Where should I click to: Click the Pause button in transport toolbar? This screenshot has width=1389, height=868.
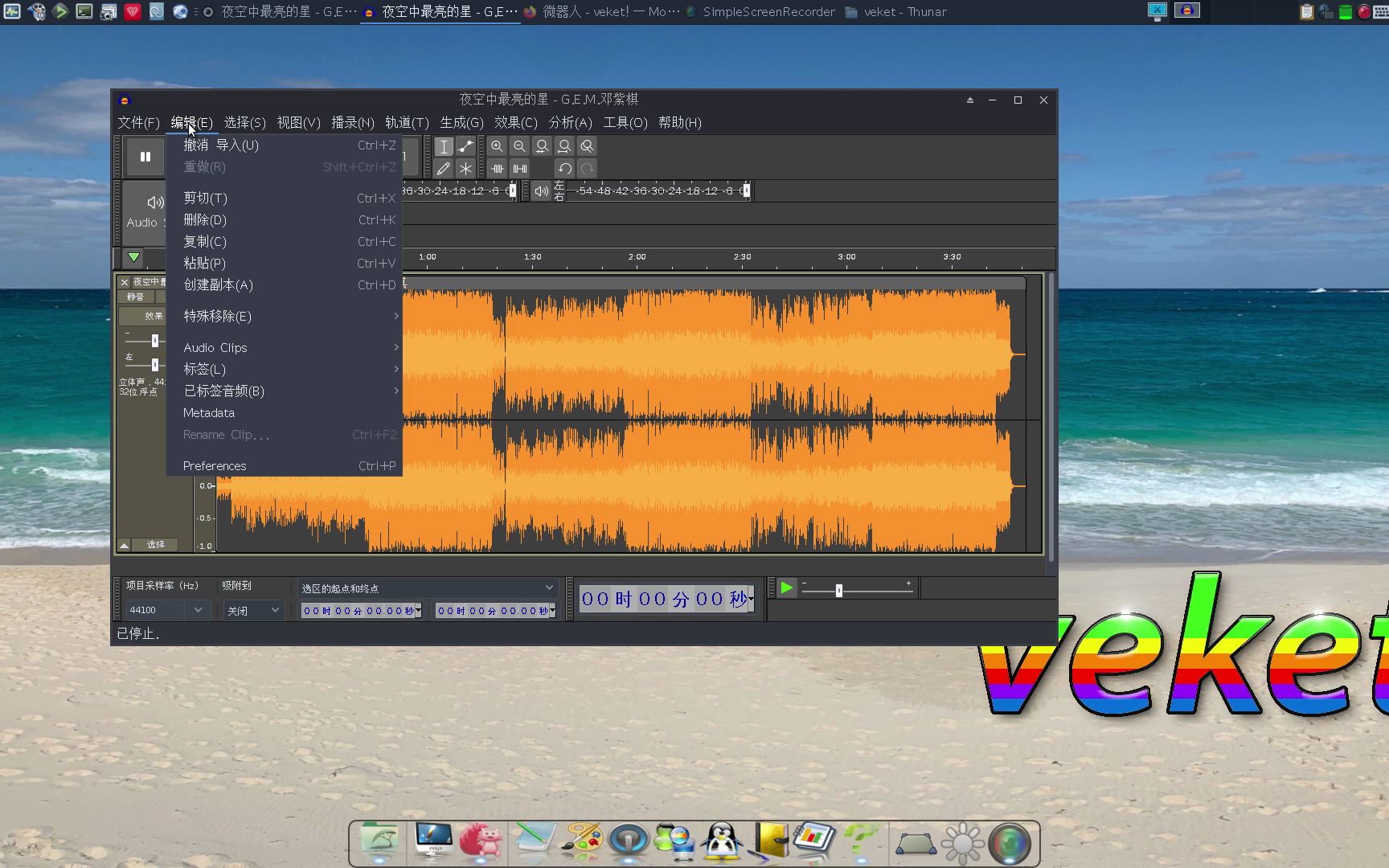[145, 157]
